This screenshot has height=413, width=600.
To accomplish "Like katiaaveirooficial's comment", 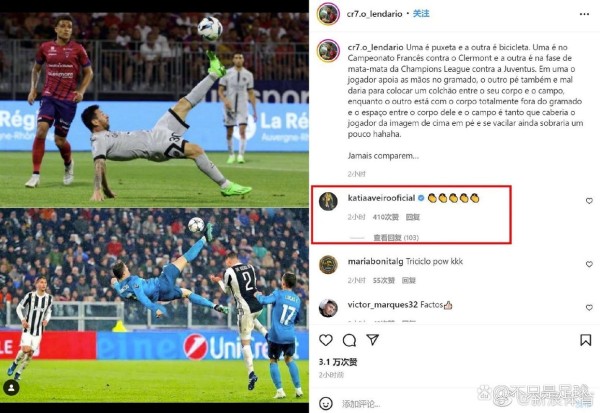I will [589, 201].
